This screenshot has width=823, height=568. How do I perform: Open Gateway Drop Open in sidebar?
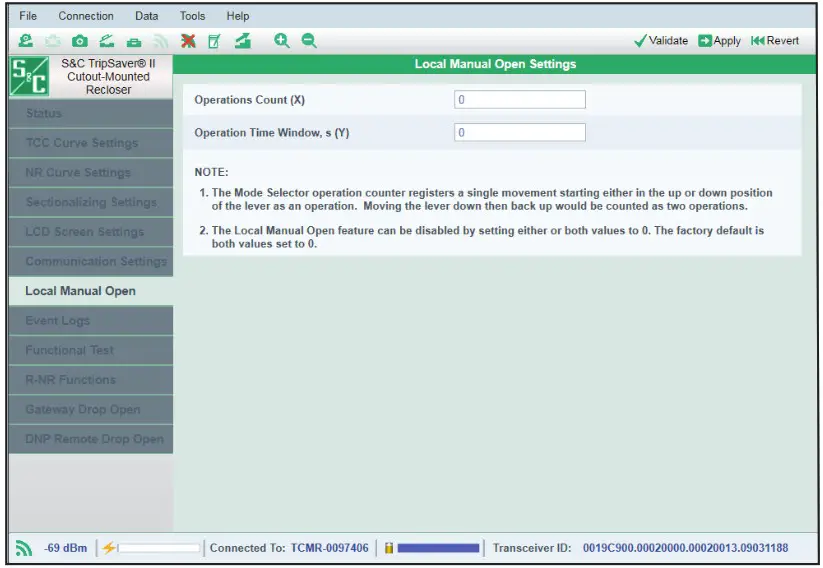(91, 409)
